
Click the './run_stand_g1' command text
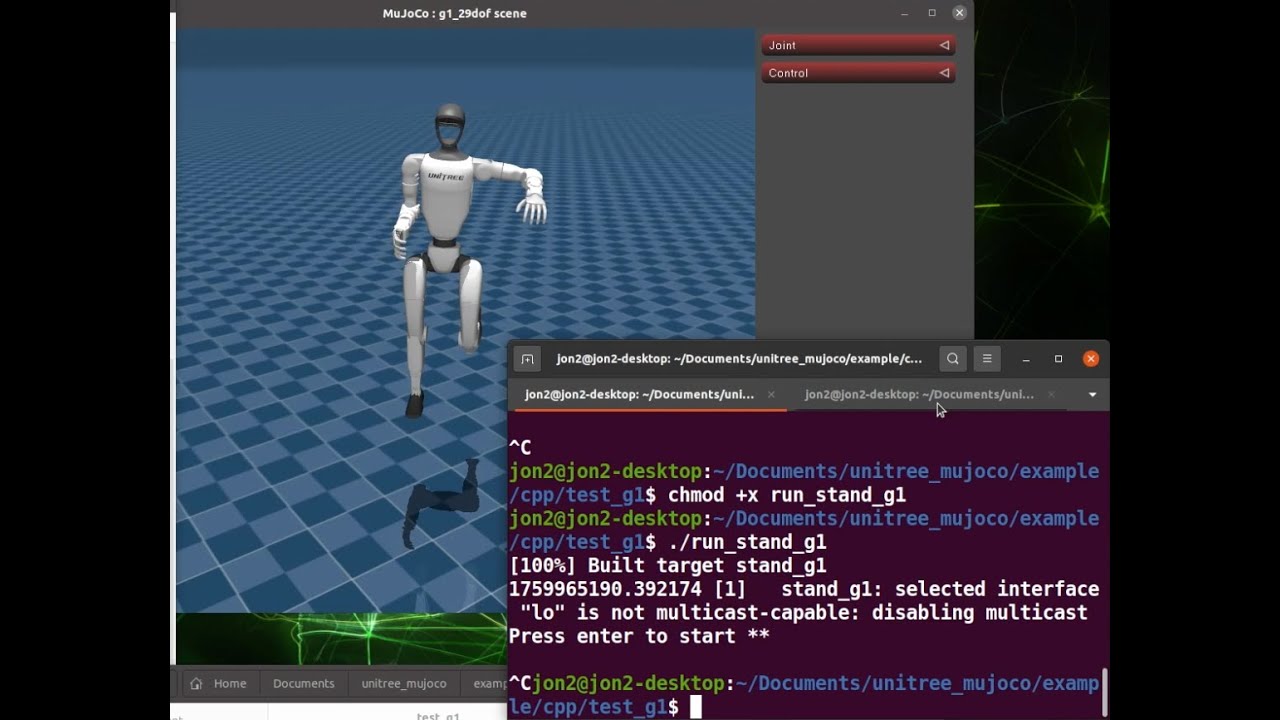tap(746, 542)
